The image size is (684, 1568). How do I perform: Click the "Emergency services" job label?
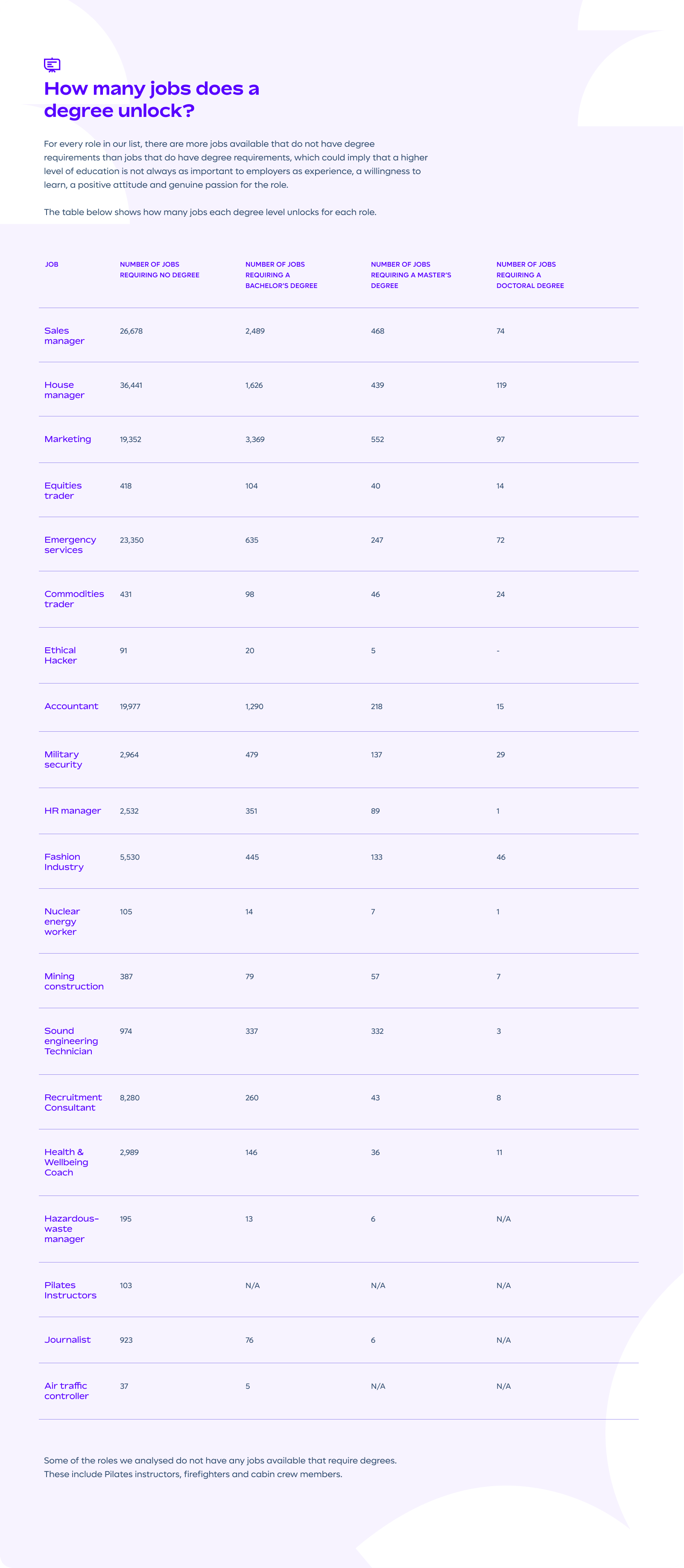tap(70, 545)
